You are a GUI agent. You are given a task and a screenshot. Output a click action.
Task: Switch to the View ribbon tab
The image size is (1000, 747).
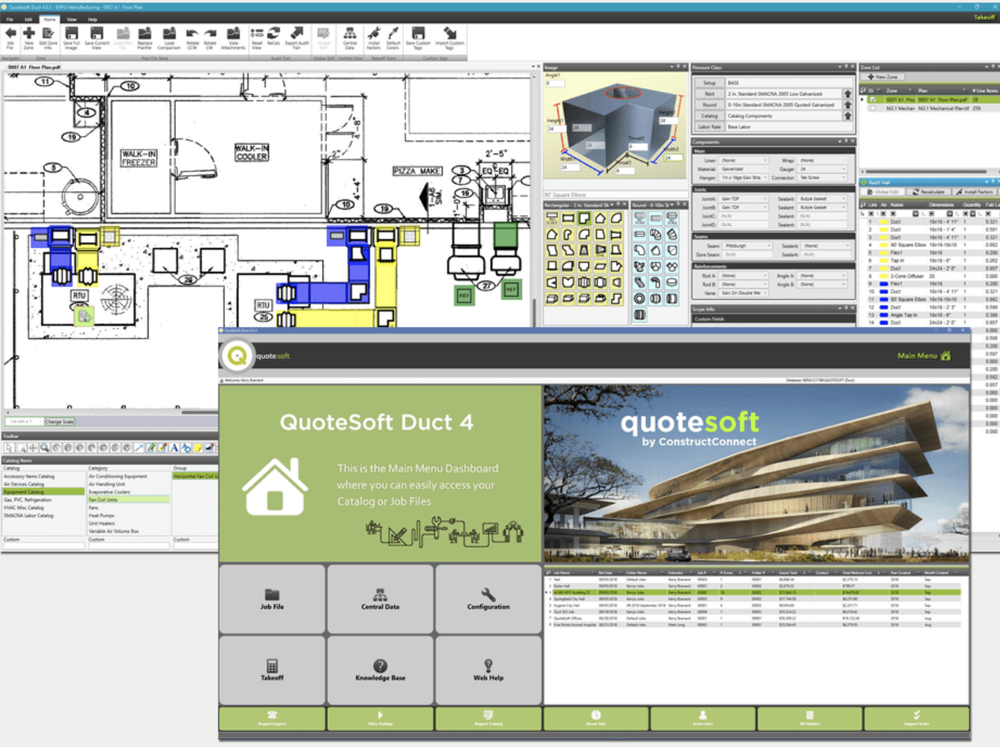click(x=72, y=19)
